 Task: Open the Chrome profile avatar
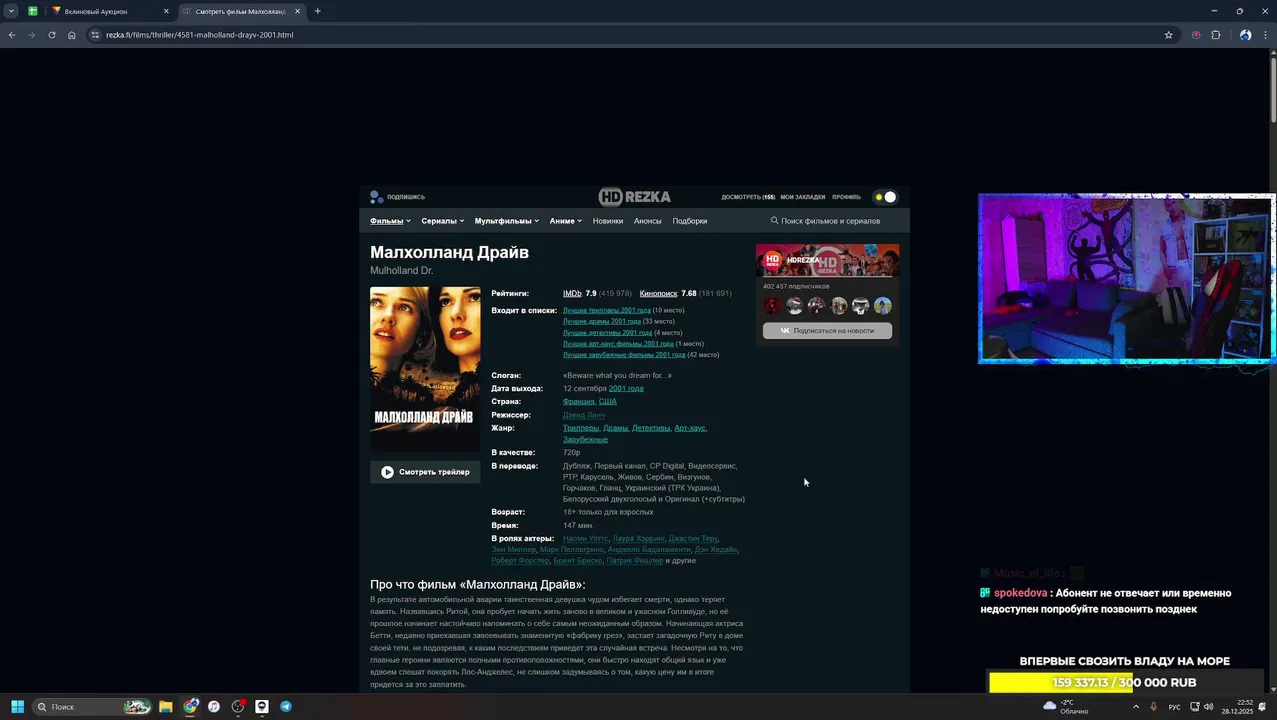pos(1245,35)
